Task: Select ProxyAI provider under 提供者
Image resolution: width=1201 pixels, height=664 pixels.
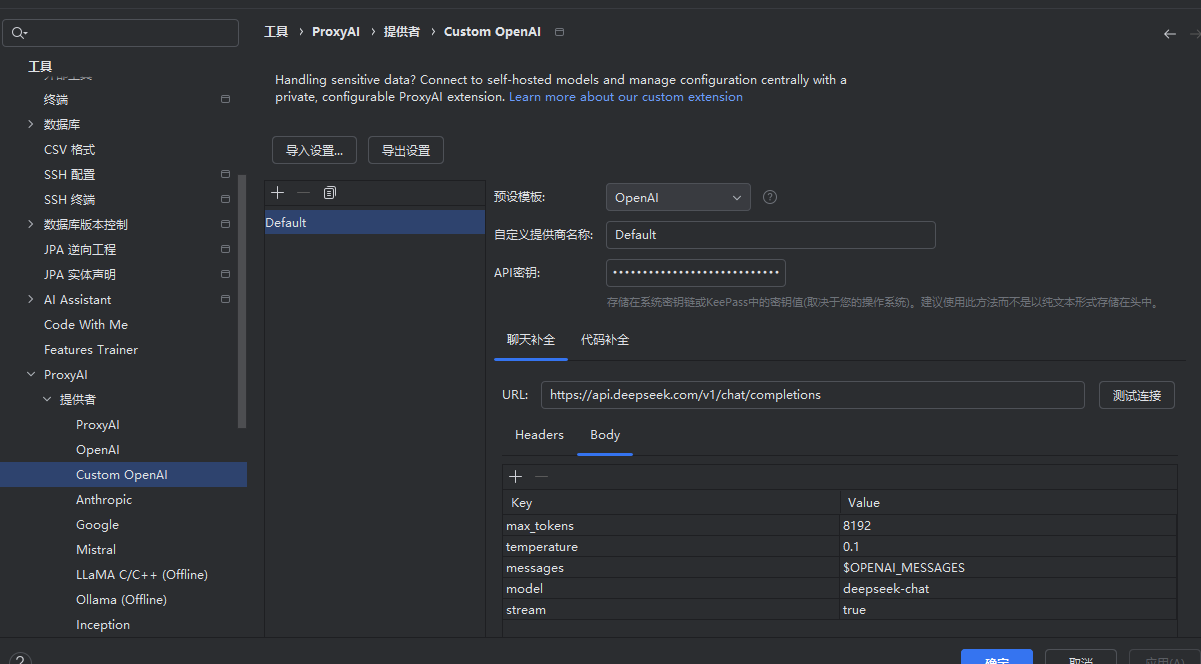Action: [x=98, y=425]
